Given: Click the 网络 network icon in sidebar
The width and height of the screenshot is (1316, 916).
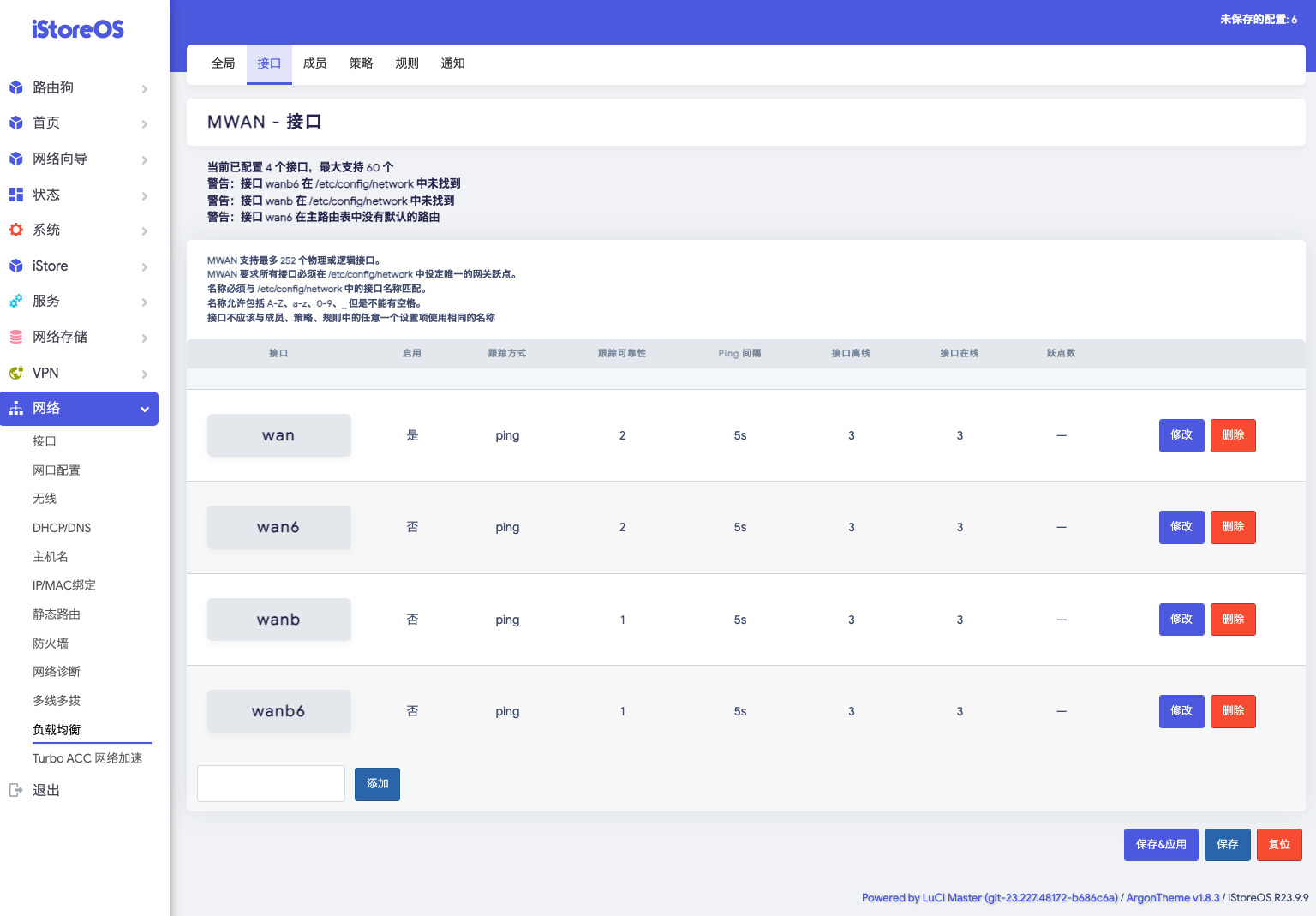Looking at the screenshot, I should tap(15, 409).
